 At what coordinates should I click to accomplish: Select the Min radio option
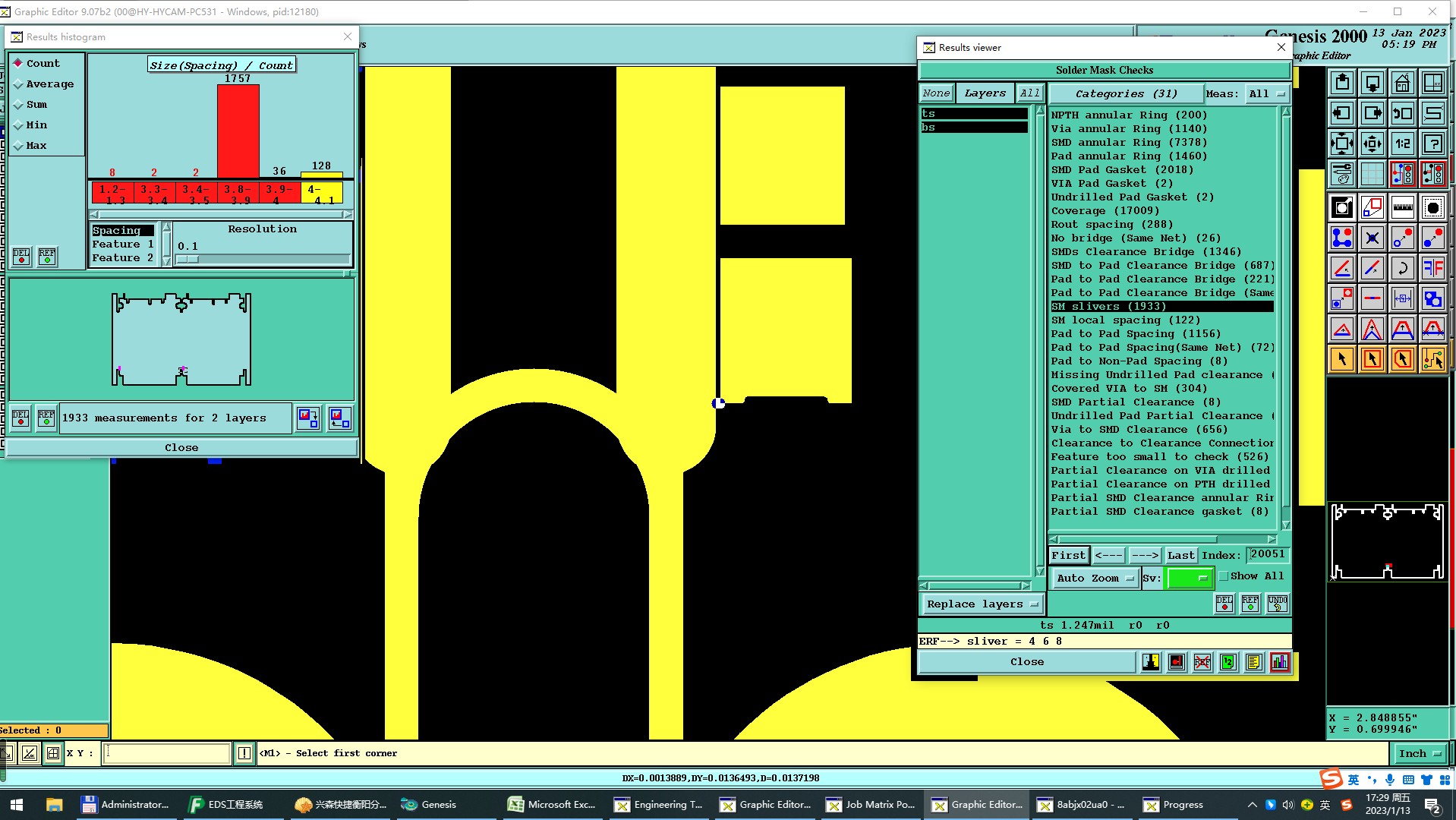click(30, 125)
